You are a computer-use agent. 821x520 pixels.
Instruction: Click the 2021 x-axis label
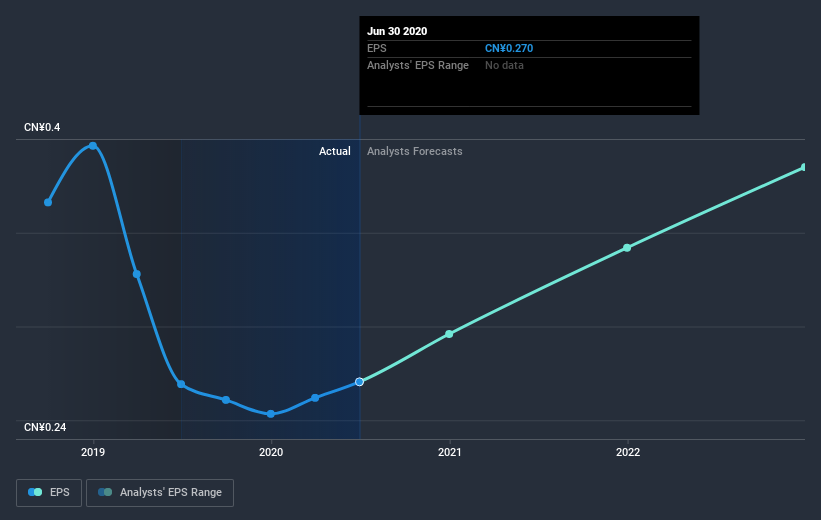click(450, 452)
